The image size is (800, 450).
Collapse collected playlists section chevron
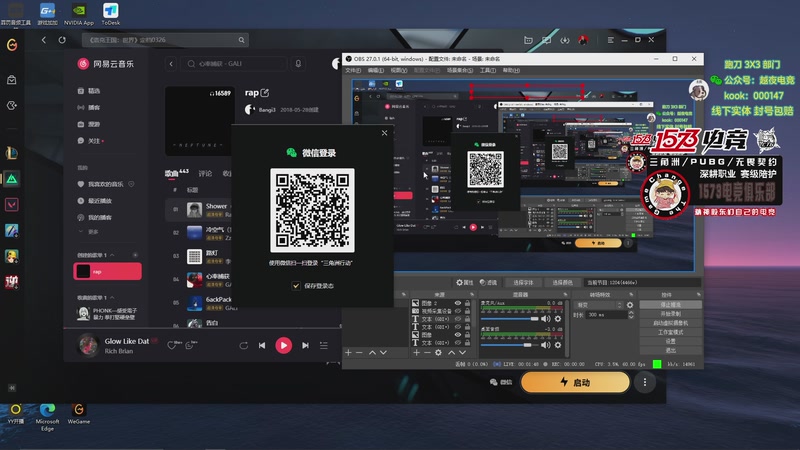pyautogui.click(x=112, y=297)
